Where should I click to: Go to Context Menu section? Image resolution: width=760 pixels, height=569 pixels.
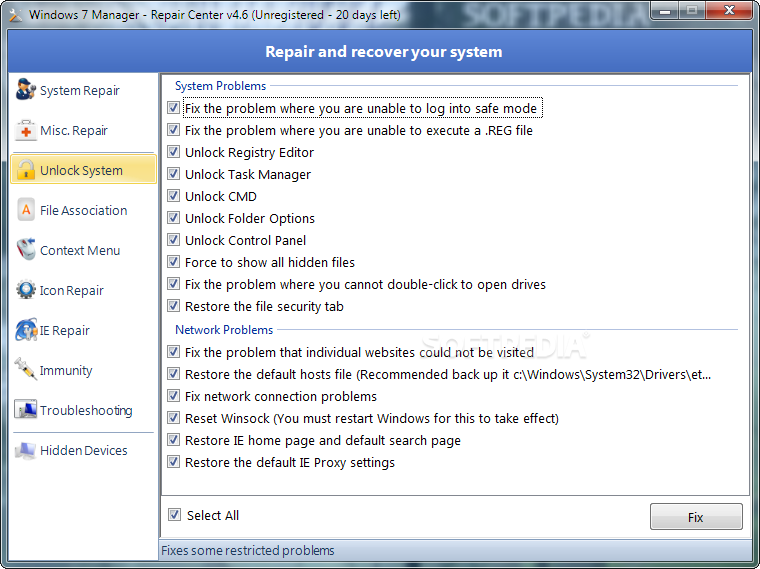80,251
